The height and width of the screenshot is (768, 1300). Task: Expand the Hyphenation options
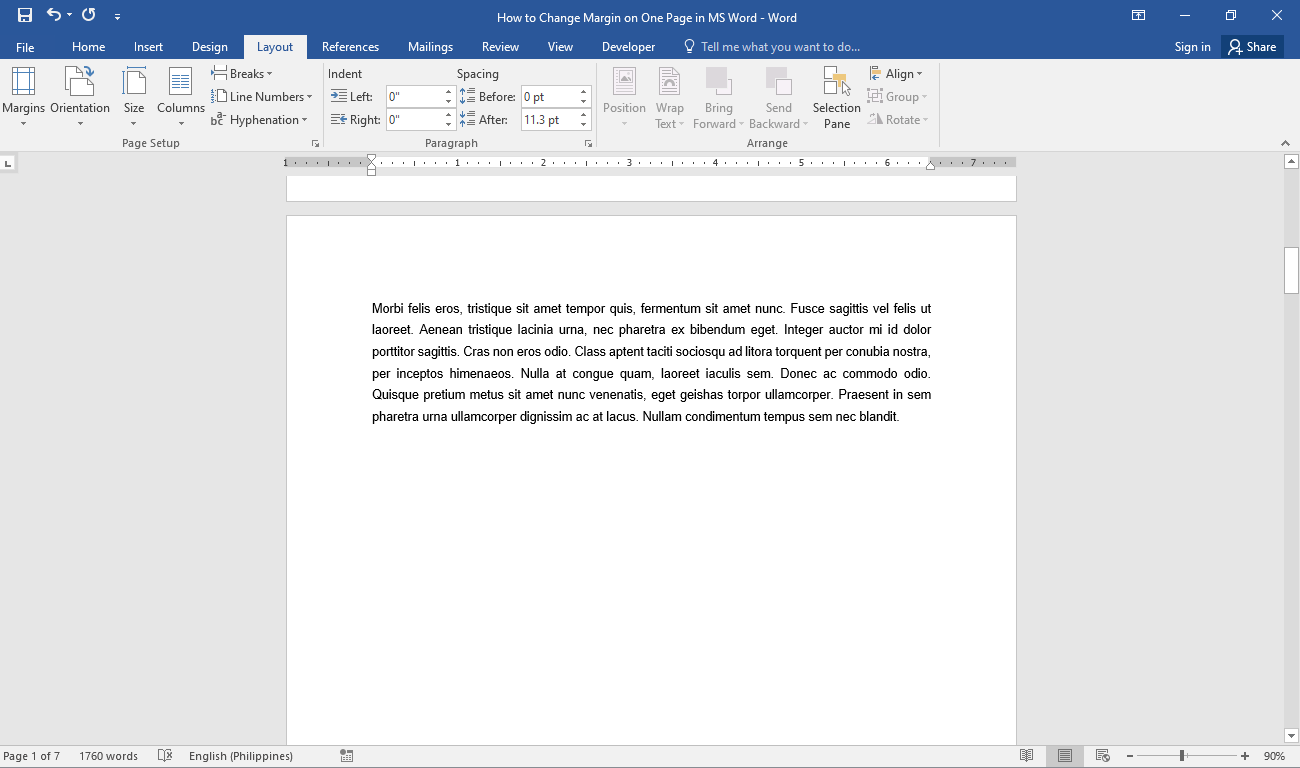click(x=261, y=119)
